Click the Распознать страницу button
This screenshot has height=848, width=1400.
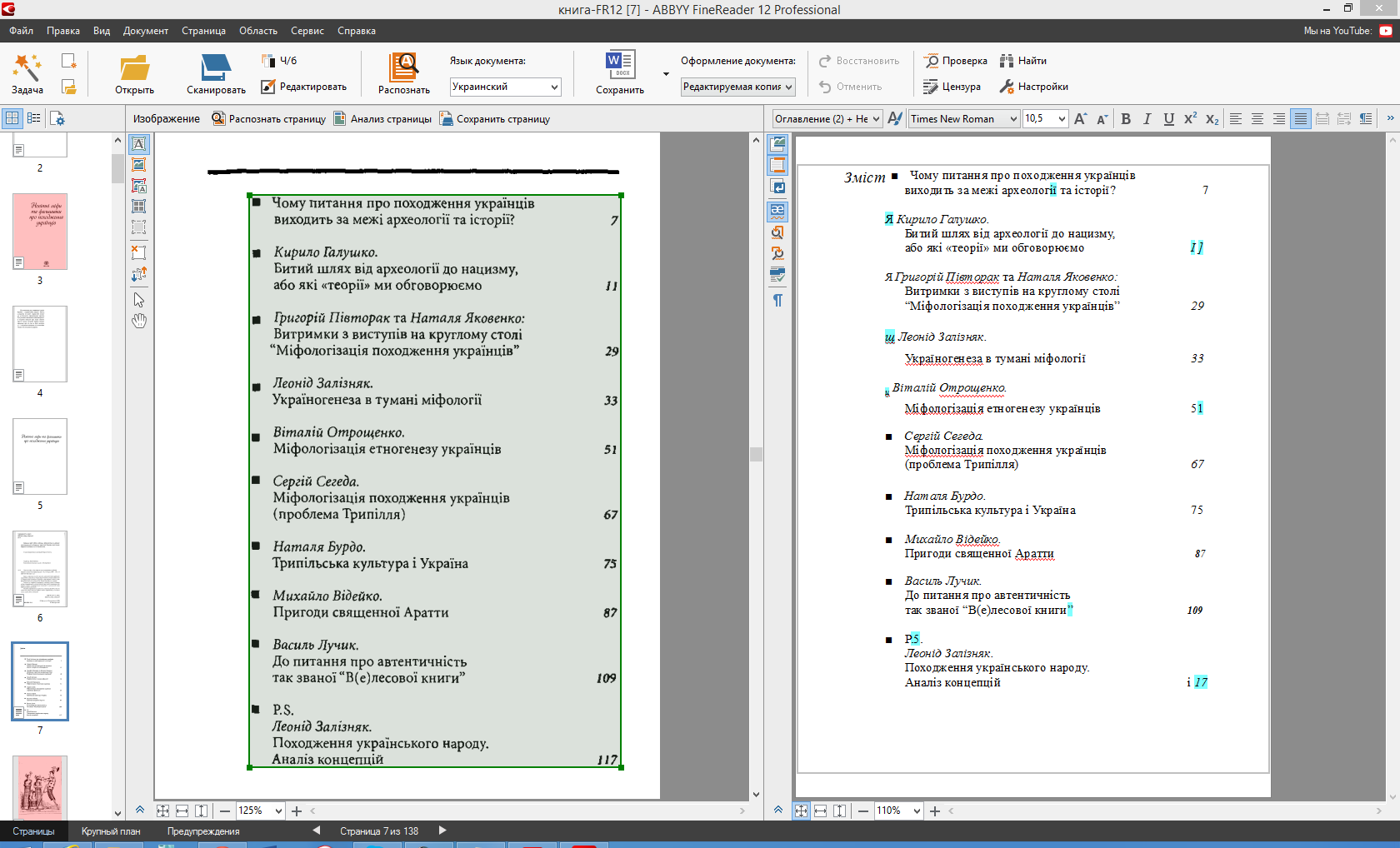268,119
